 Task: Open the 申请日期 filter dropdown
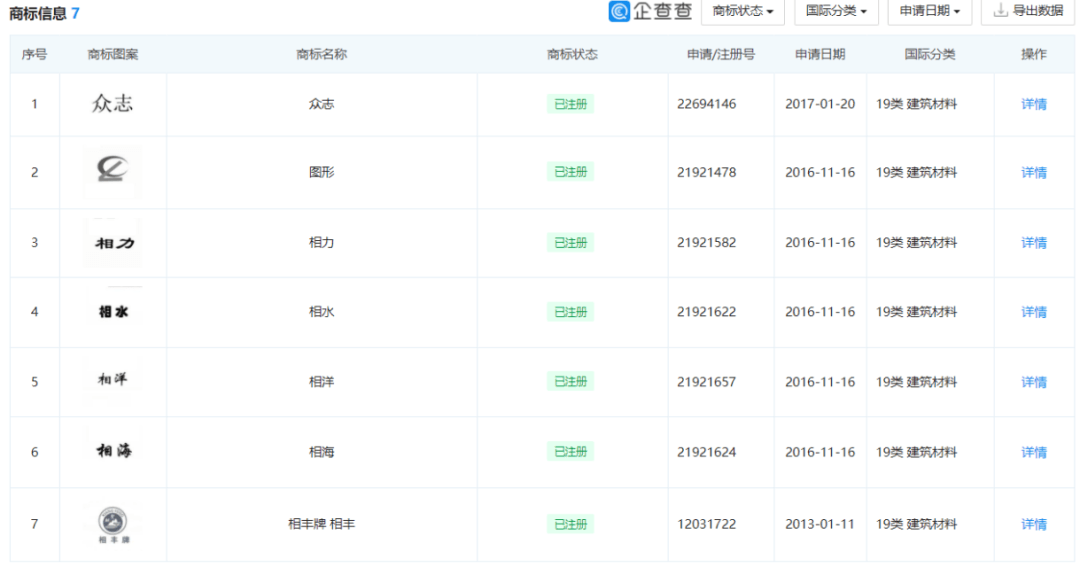[929, 11]
